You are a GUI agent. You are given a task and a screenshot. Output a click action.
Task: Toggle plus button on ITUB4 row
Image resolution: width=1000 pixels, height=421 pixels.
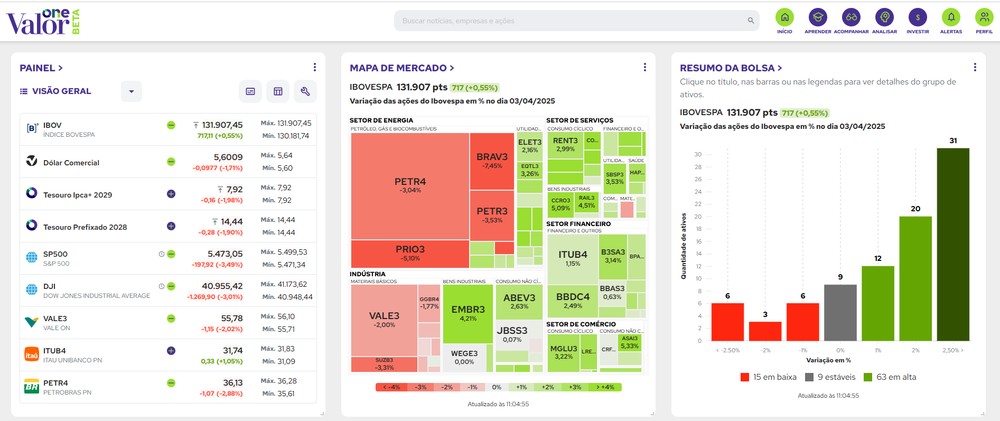(x=171, y=350)
